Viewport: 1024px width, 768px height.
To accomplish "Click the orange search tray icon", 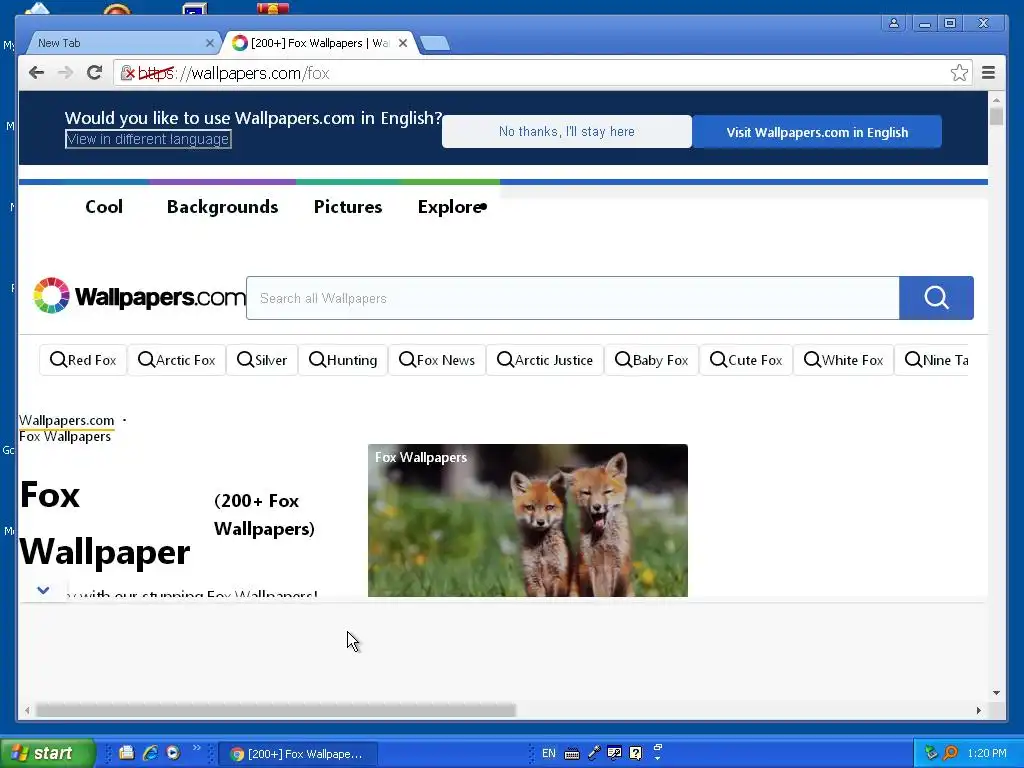I will (x=951, y=753).
